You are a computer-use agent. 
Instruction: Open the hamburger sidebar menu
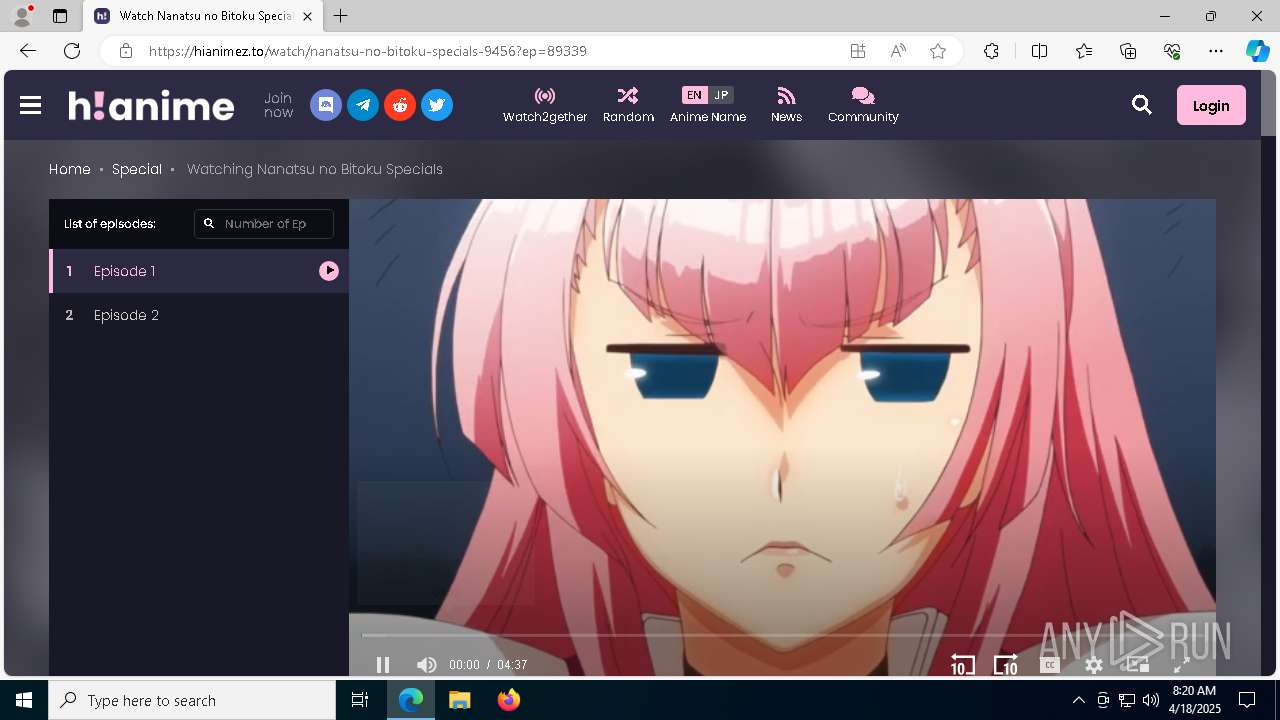[30, 105]
